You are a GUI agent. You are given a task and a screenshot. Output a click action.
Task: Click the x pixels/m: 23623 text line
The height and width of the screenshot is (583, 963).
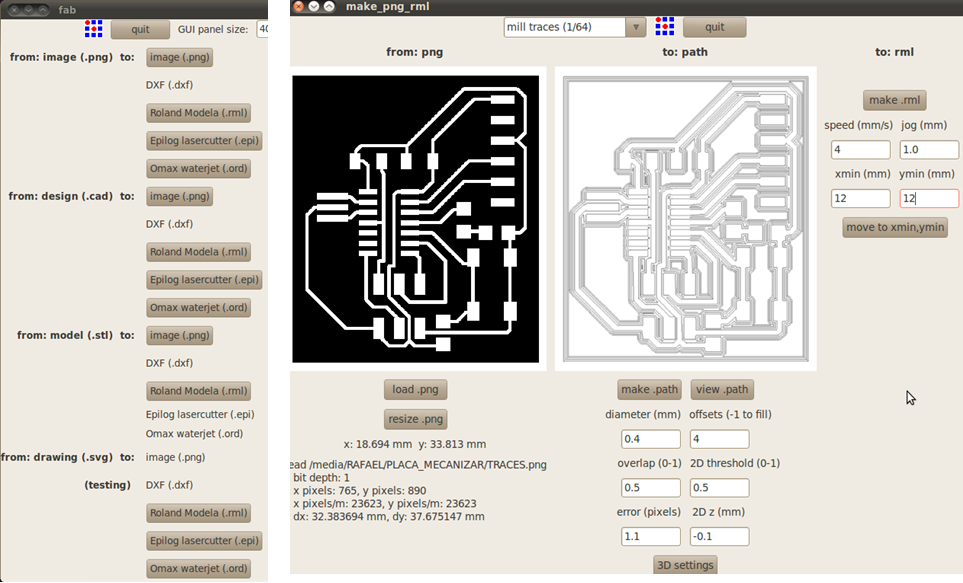[x=384, y=504]
